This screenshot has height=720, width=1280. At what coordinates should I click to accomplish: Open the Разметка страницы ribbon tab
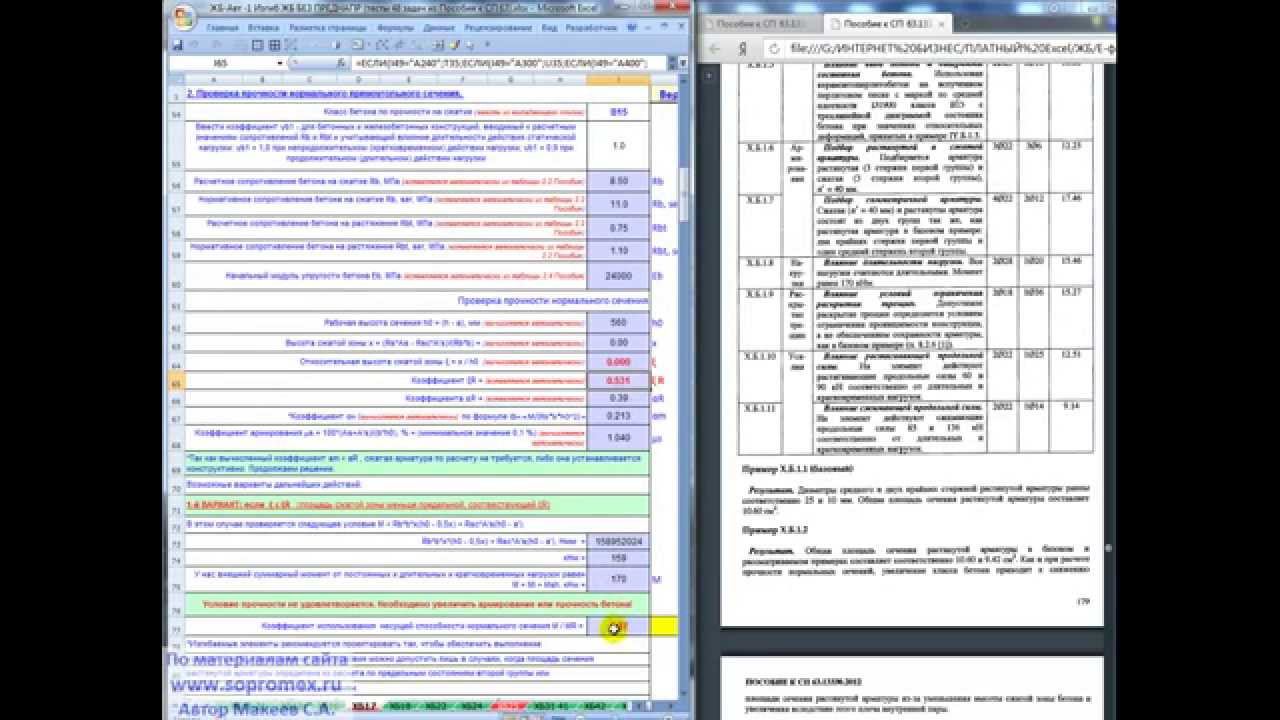[x=328, y=28]
